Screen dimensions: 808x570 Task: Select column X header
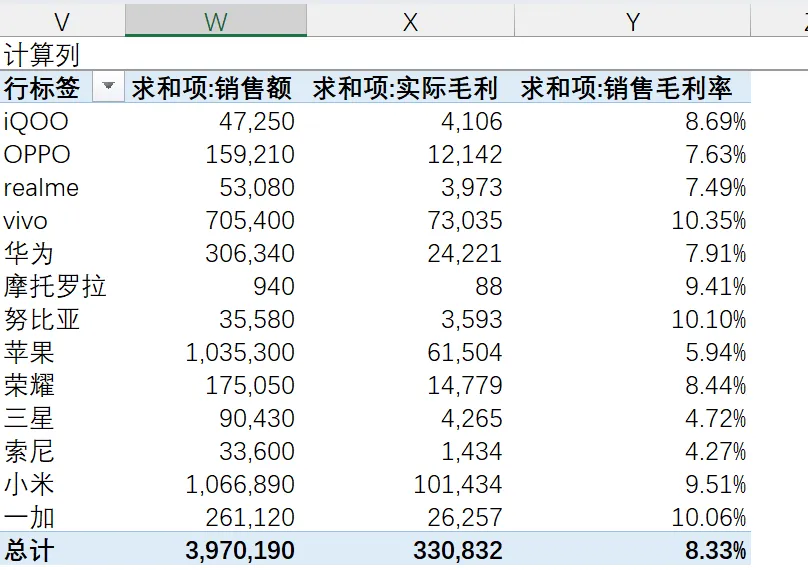coord(411,21)
